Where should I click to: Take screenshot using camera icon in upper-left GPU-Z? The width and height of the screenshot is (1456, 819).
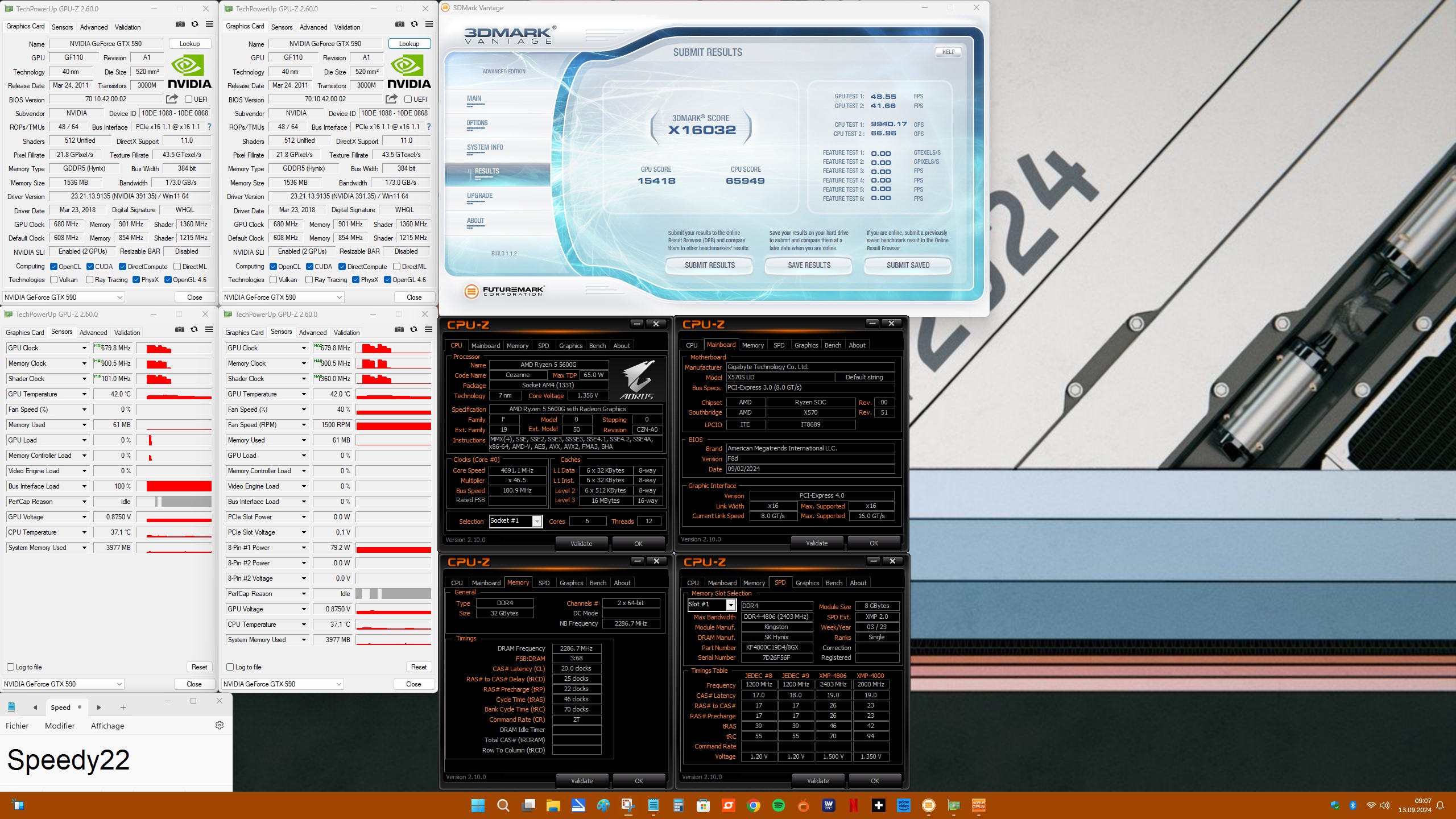(180, 24)
